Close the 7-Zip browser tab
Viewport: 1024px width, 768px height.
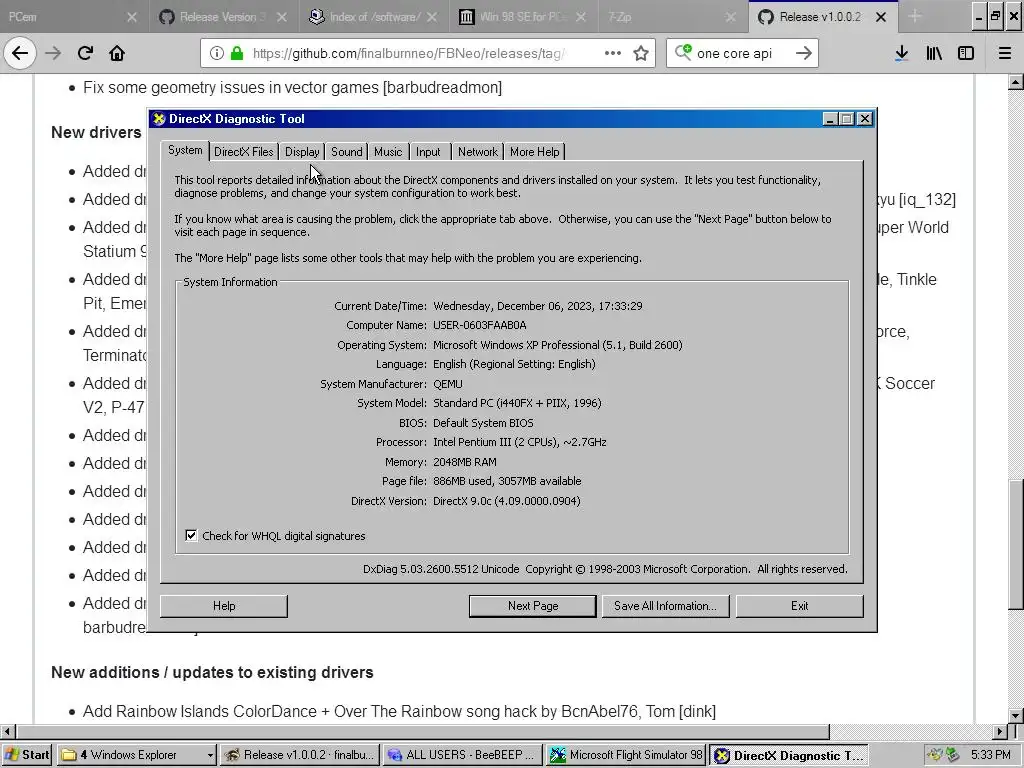[x=731, y=17]
